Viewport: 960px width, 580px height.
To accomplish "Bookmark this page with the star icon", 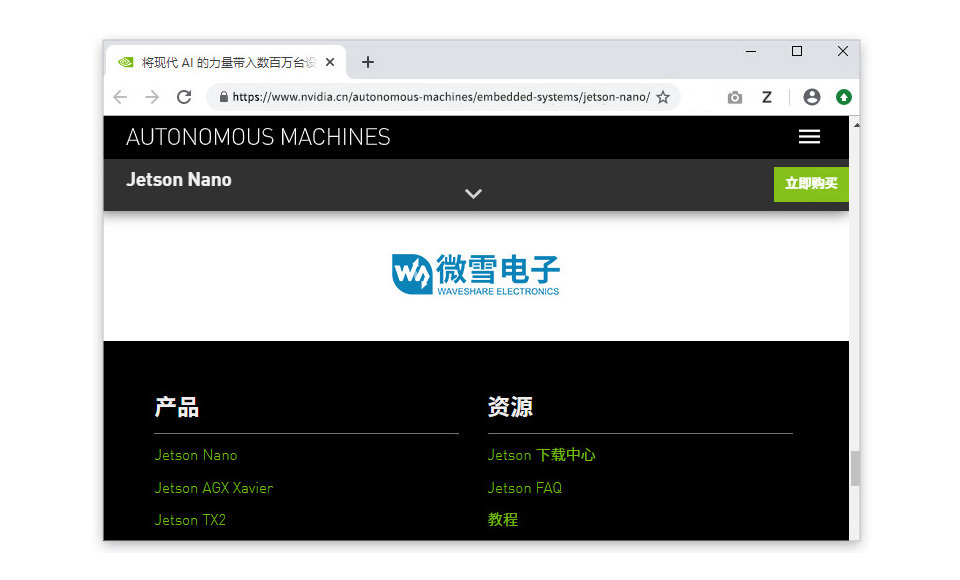I will (663, 97).
